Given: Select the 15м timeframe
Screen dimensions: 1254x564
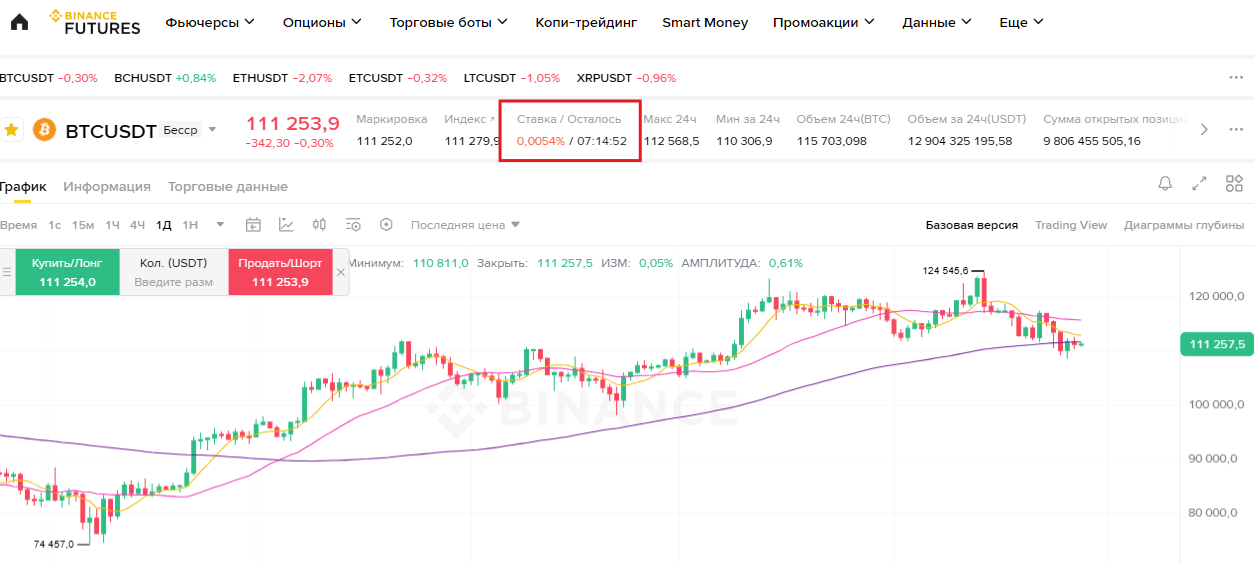Looking at the screenshot, I should click(x=83, y=225).
